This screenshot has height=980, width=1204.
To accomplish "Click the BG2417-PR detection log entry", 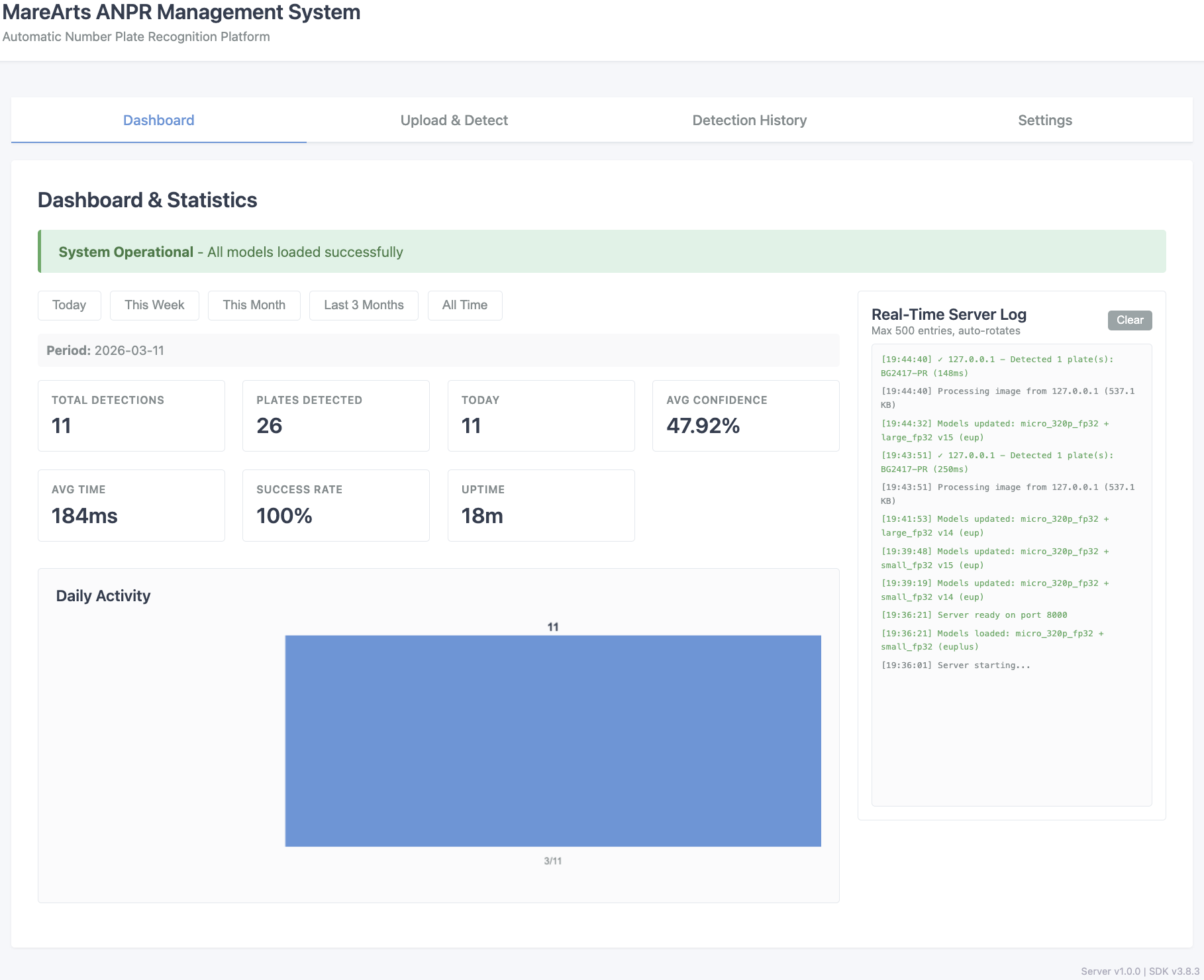I will [997, 366].
